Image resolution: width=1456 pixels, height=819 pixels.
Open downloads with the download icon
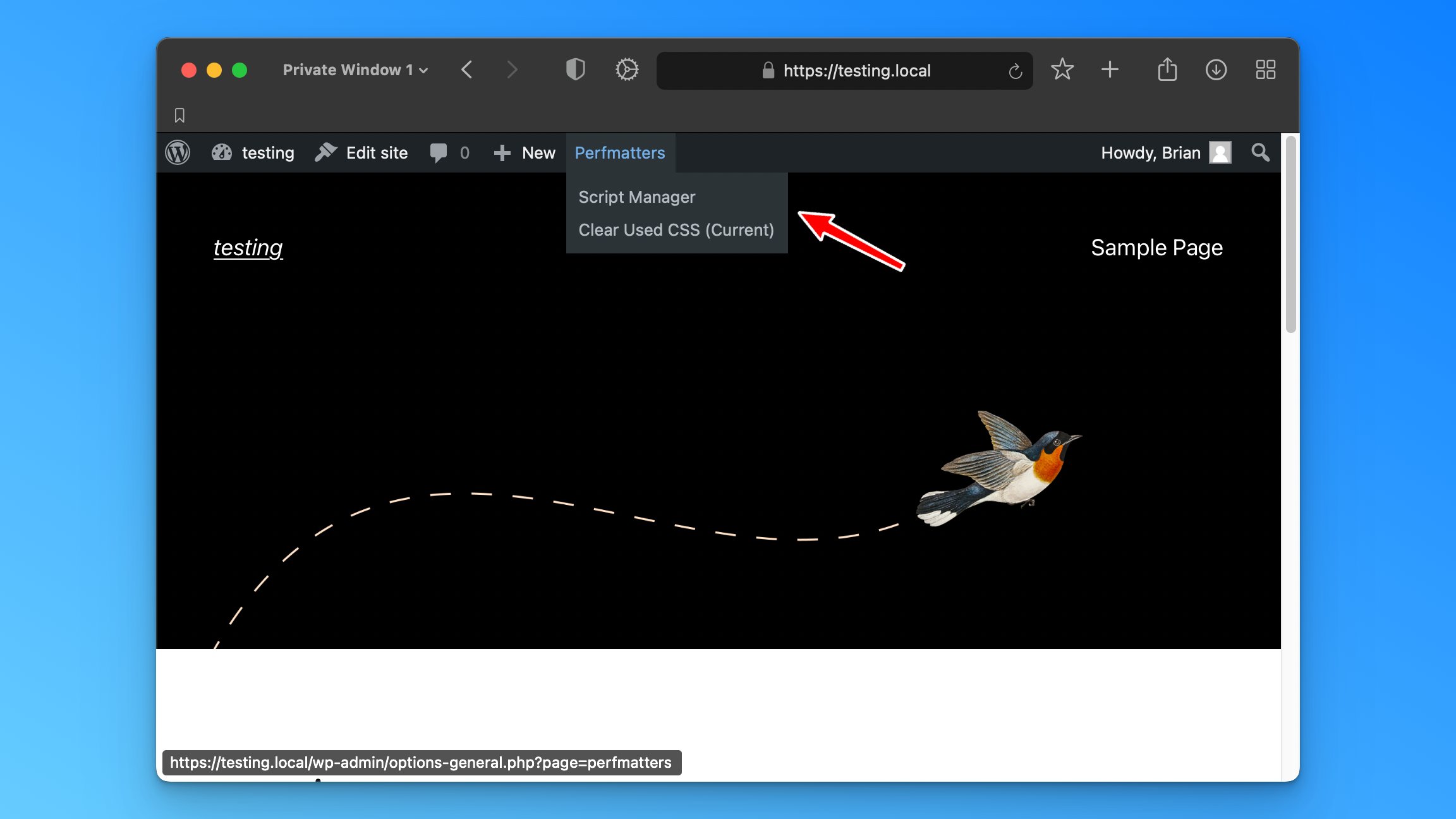click(x=1216, y=70)
